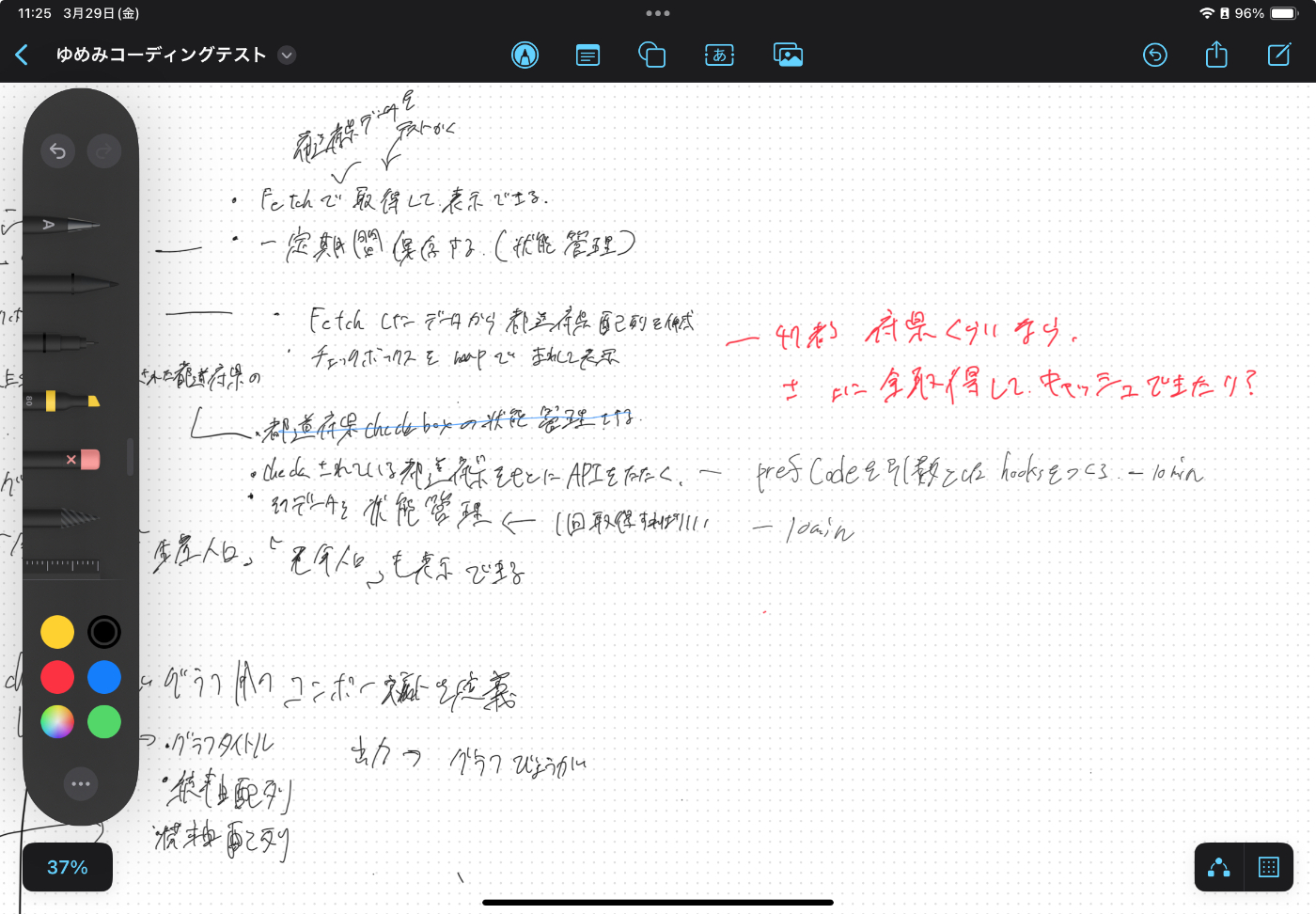Select the red handwritten note starting with 47都道府県

point(926,331)
